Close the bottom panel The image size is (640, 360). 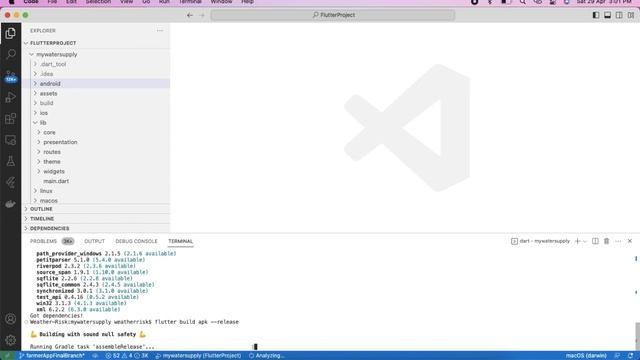tap(630, 241)
